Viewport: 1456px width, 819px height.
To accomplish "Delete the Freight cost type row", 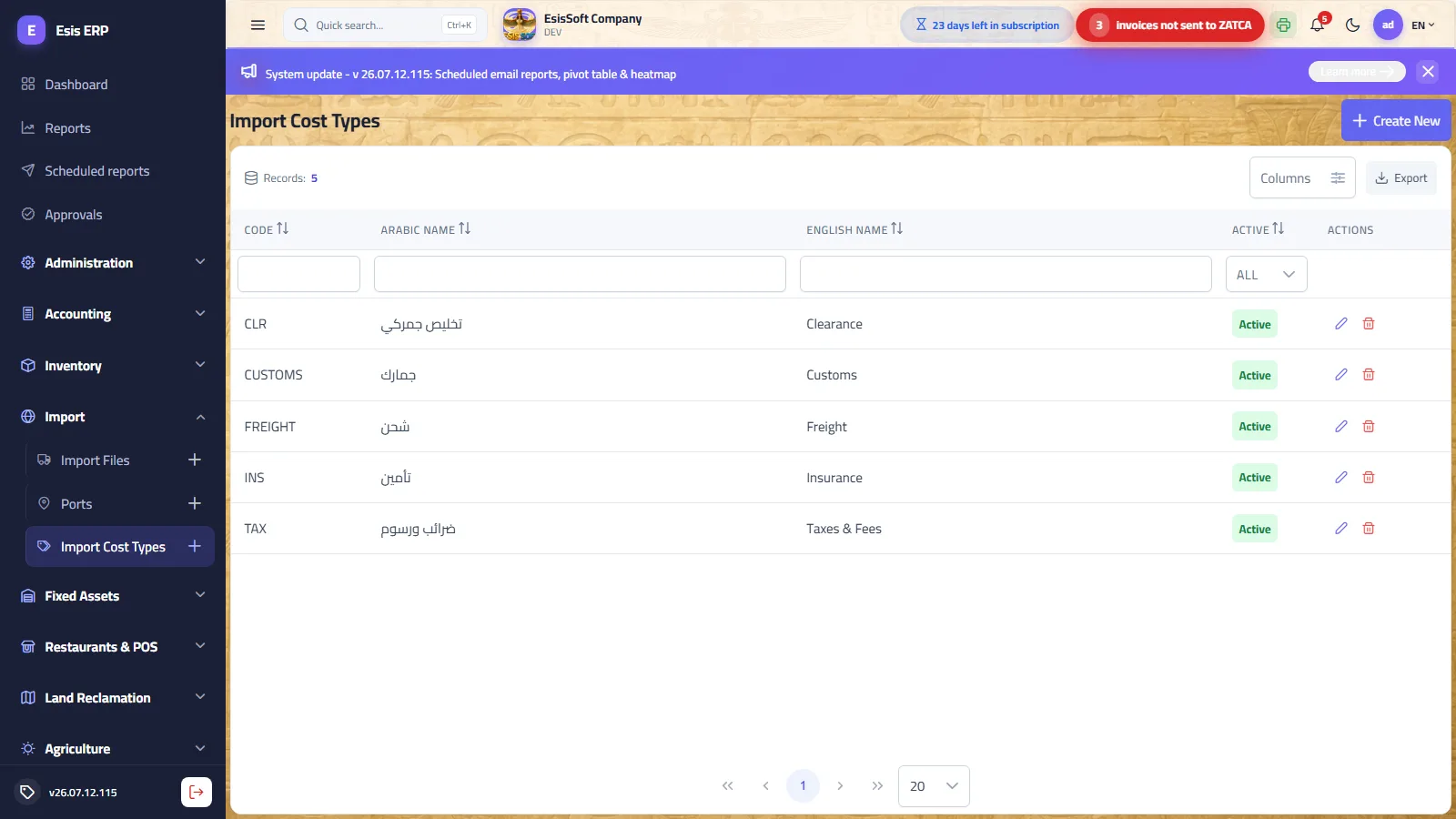I will coord(1368,427).
